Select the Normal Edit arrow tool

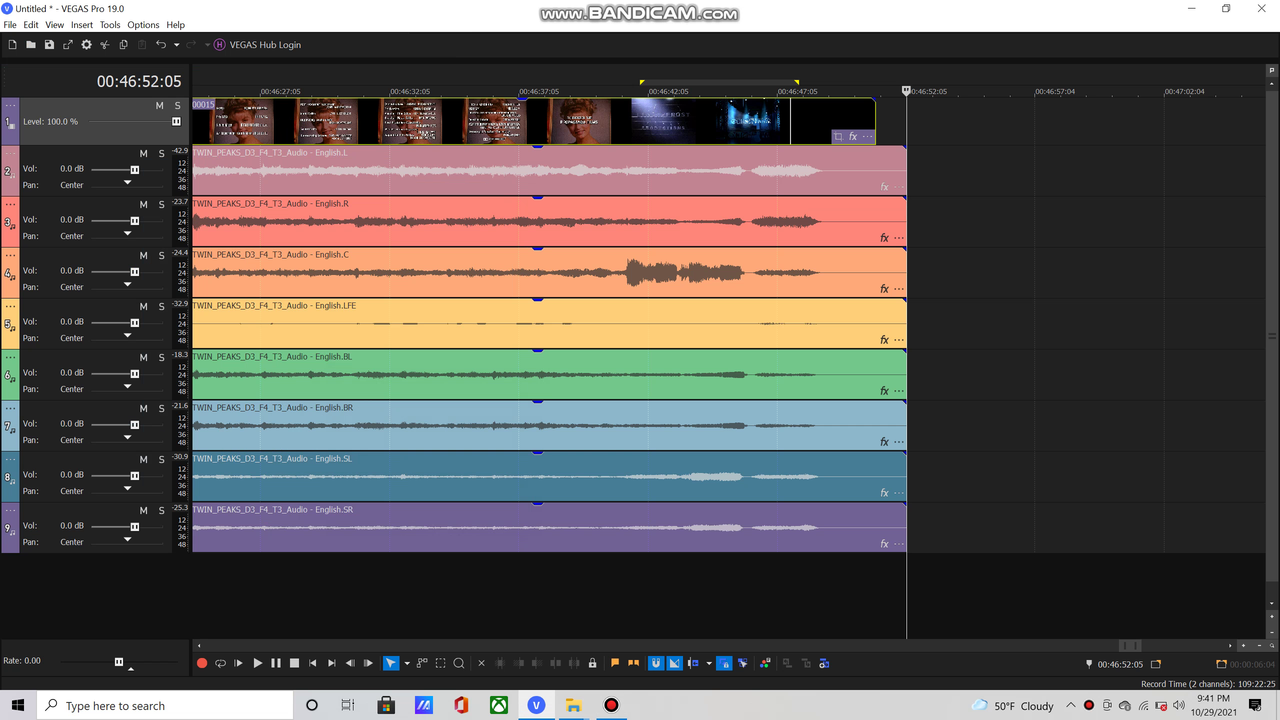coord(391,663)
